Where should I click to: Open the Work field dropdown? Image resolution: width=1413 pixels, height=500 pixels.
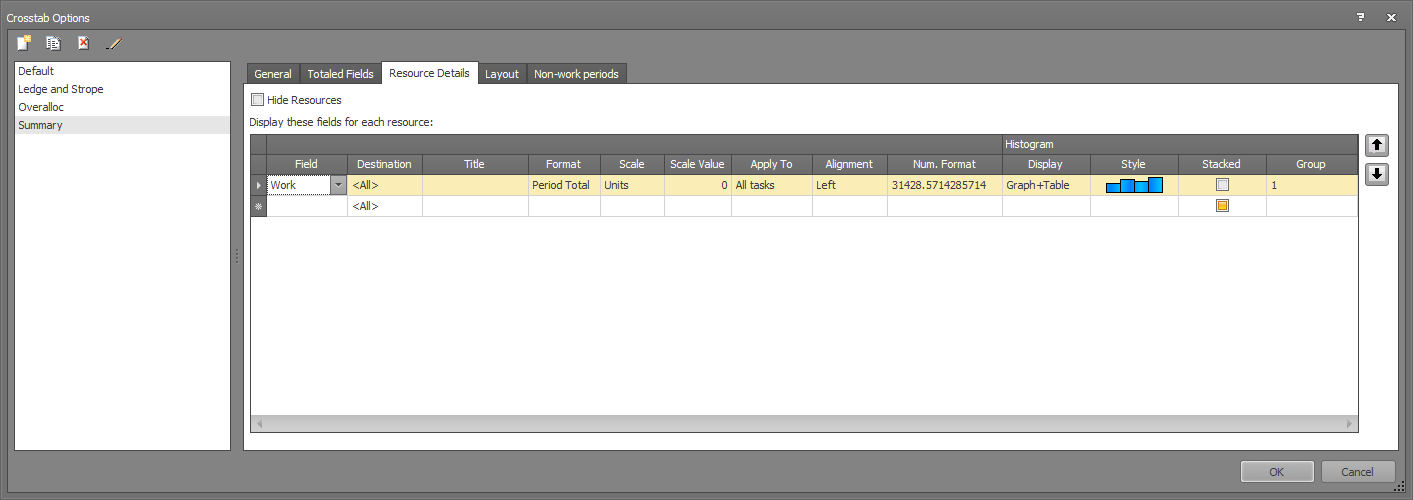point(338,185)
